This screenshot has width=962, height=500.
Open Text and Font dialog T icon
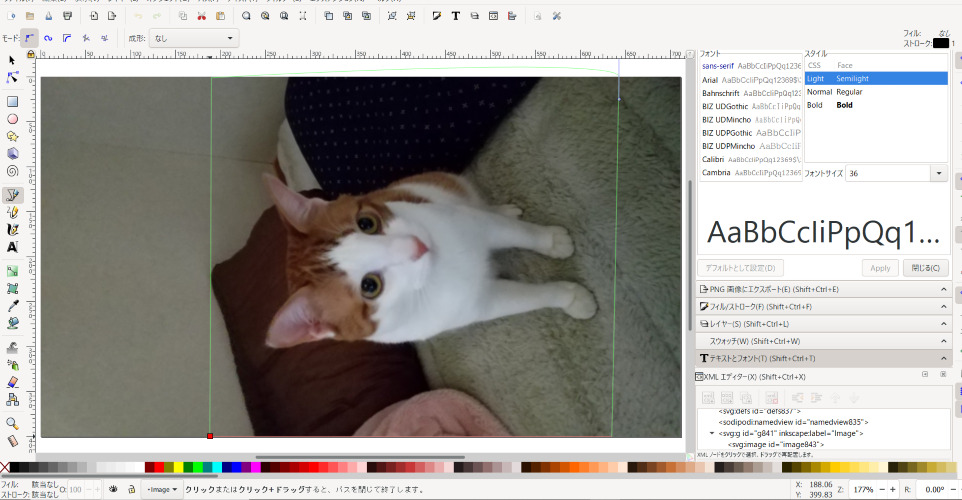[x=455, y=16]
